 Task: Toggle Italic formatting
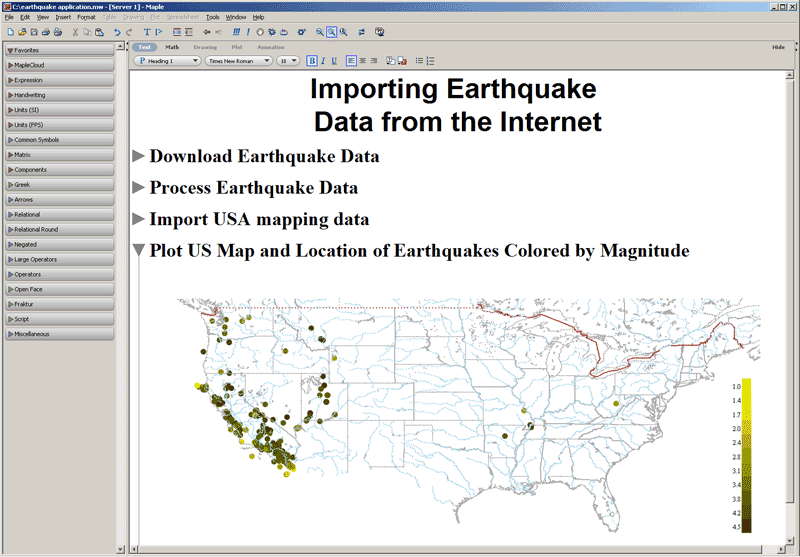coord(322,61)
